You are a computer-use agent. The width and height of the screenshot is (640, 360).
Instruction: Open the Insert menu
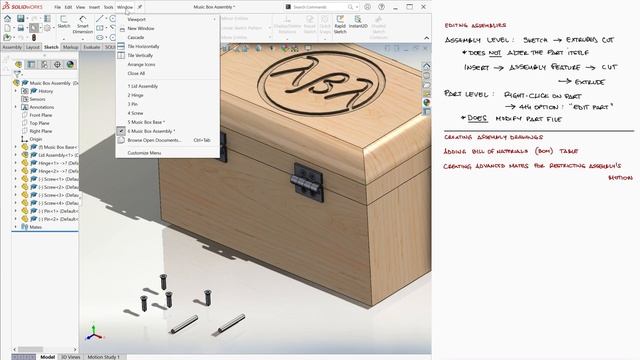tap(94, 7)
